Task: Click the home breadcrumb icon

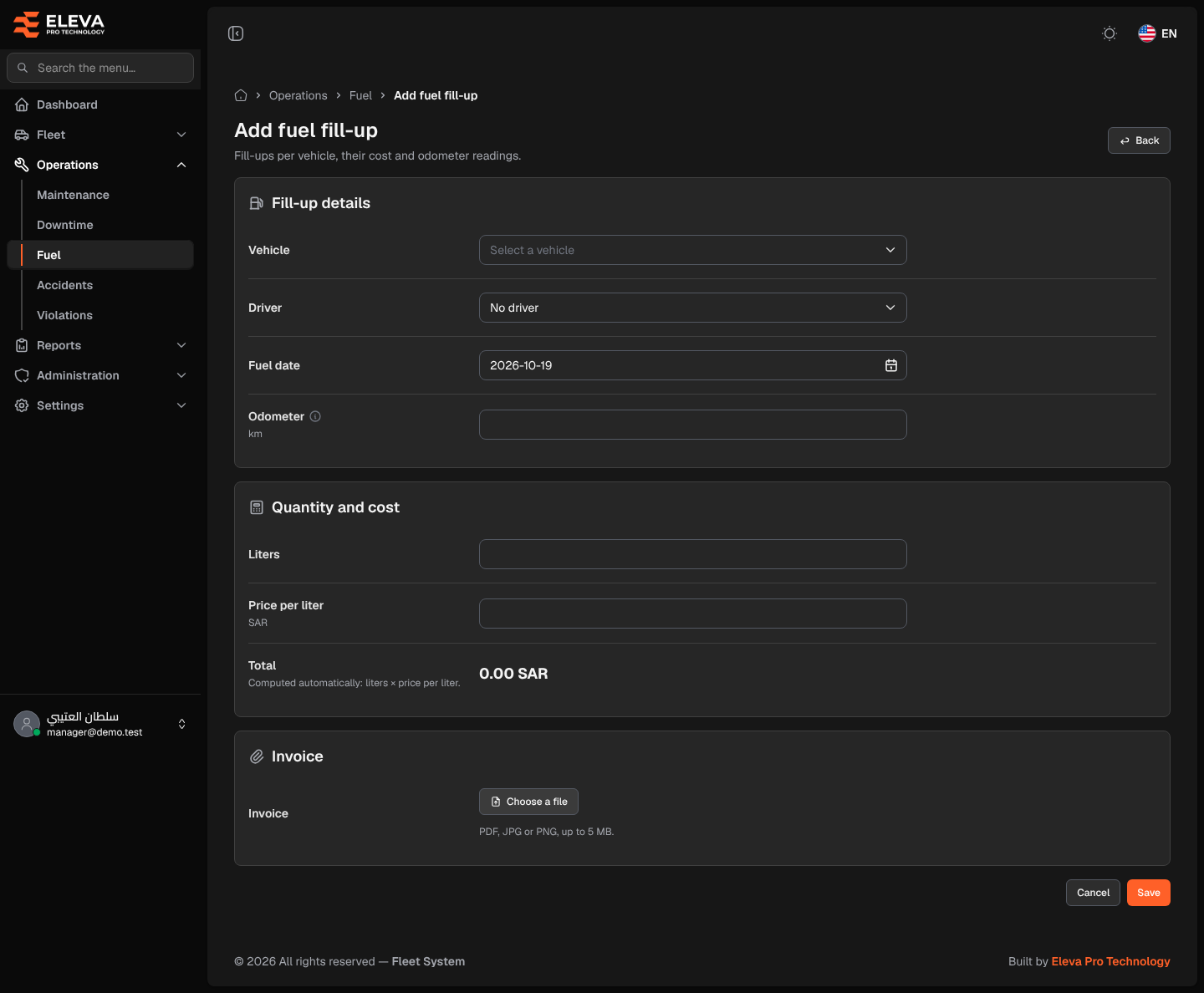Action: (241, 95)
